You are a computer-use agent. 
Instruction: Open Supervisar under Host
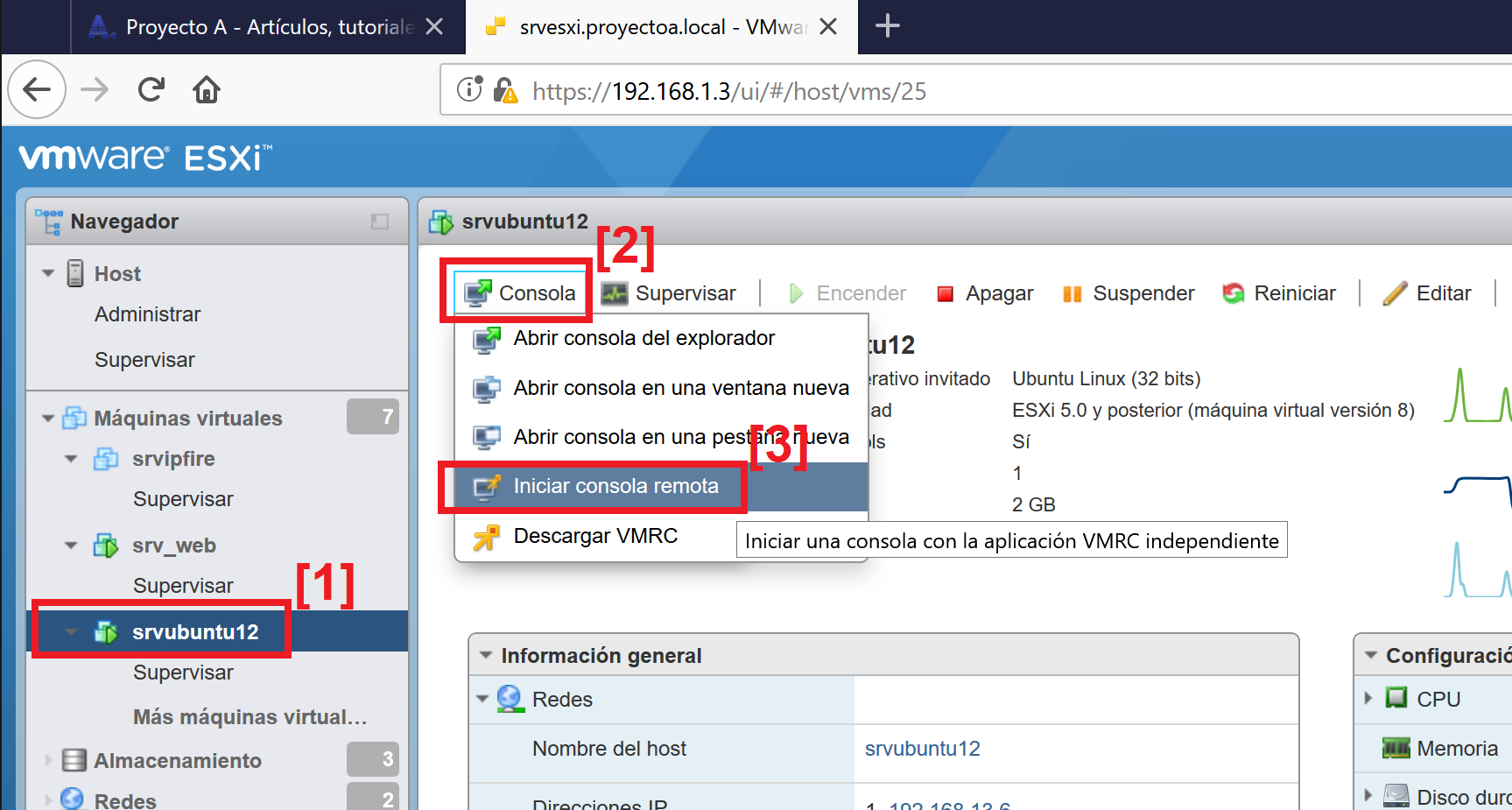click(144, 360)
